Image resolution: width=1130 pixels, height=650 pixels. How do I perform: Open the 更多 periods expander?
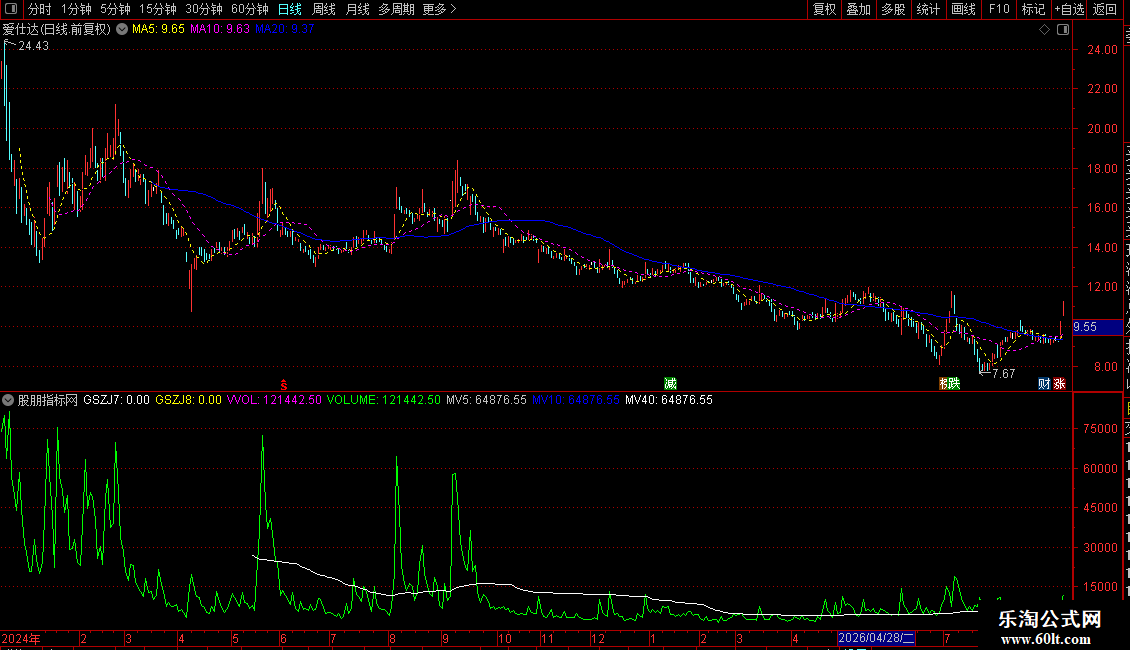[x=439, y=9]
